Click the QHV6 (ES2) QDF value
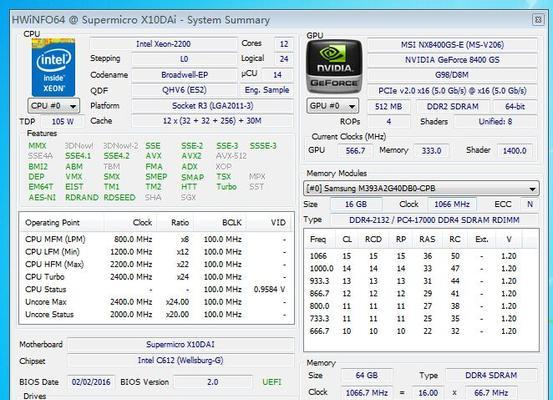 (184, 90)
